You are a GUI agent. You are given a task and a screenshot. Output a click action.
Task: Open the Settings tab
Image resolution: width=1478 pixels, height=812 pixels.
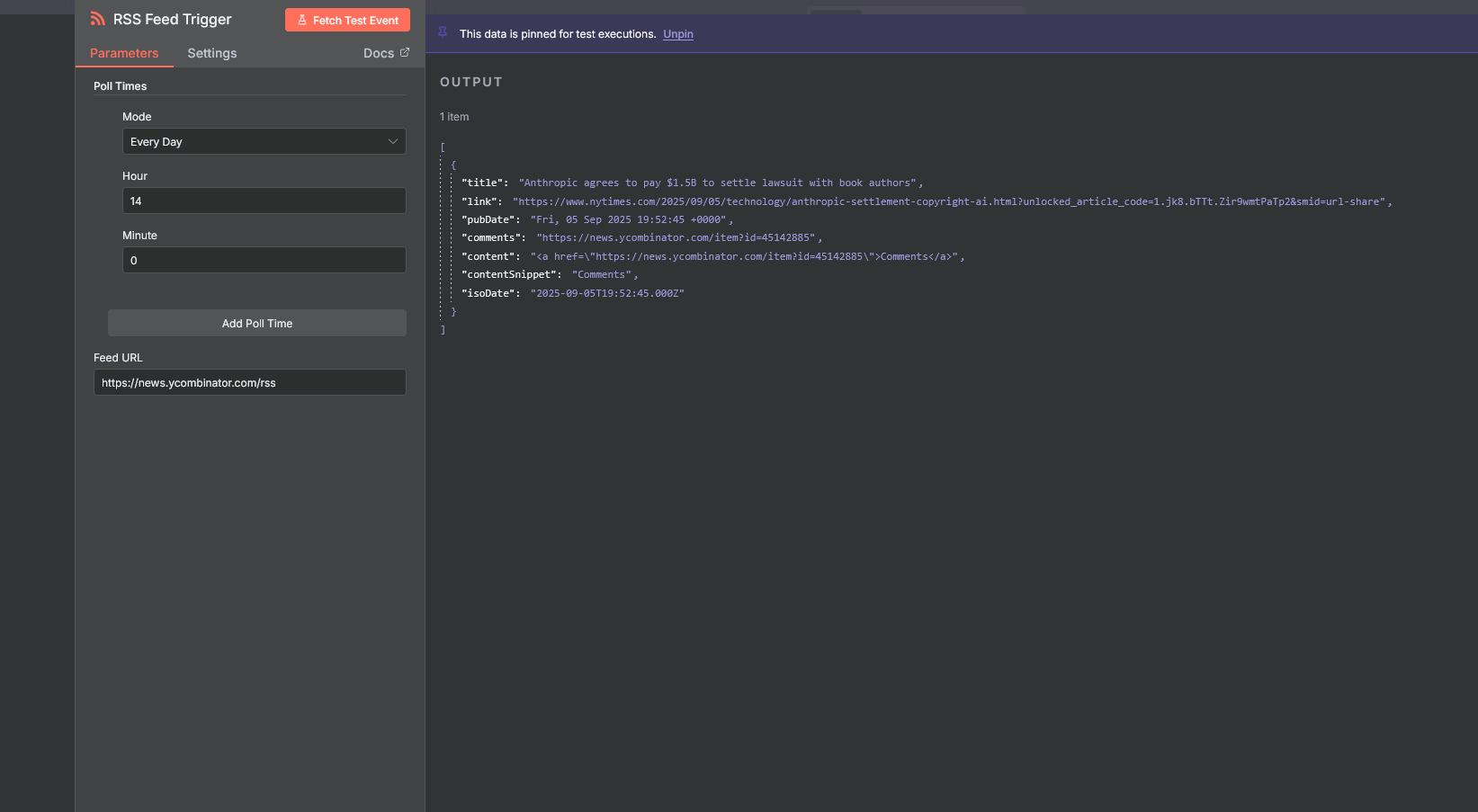tap(212, 53)
